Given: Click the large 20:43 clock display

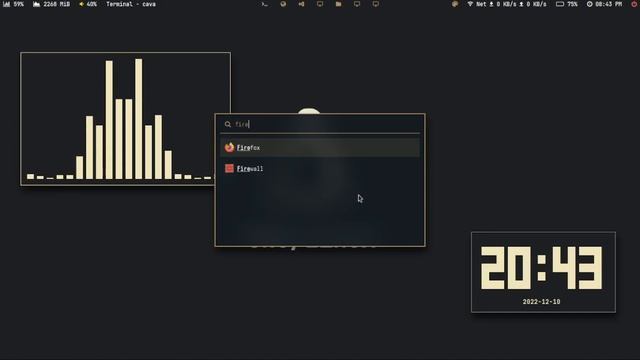Looking at the screenshot, I should (x=541, y=268).
